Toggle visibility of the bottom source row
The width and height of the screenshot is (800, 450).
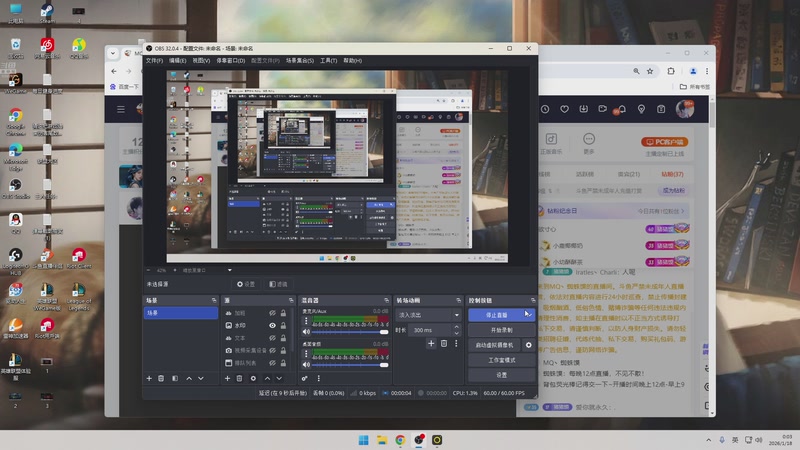272,363
